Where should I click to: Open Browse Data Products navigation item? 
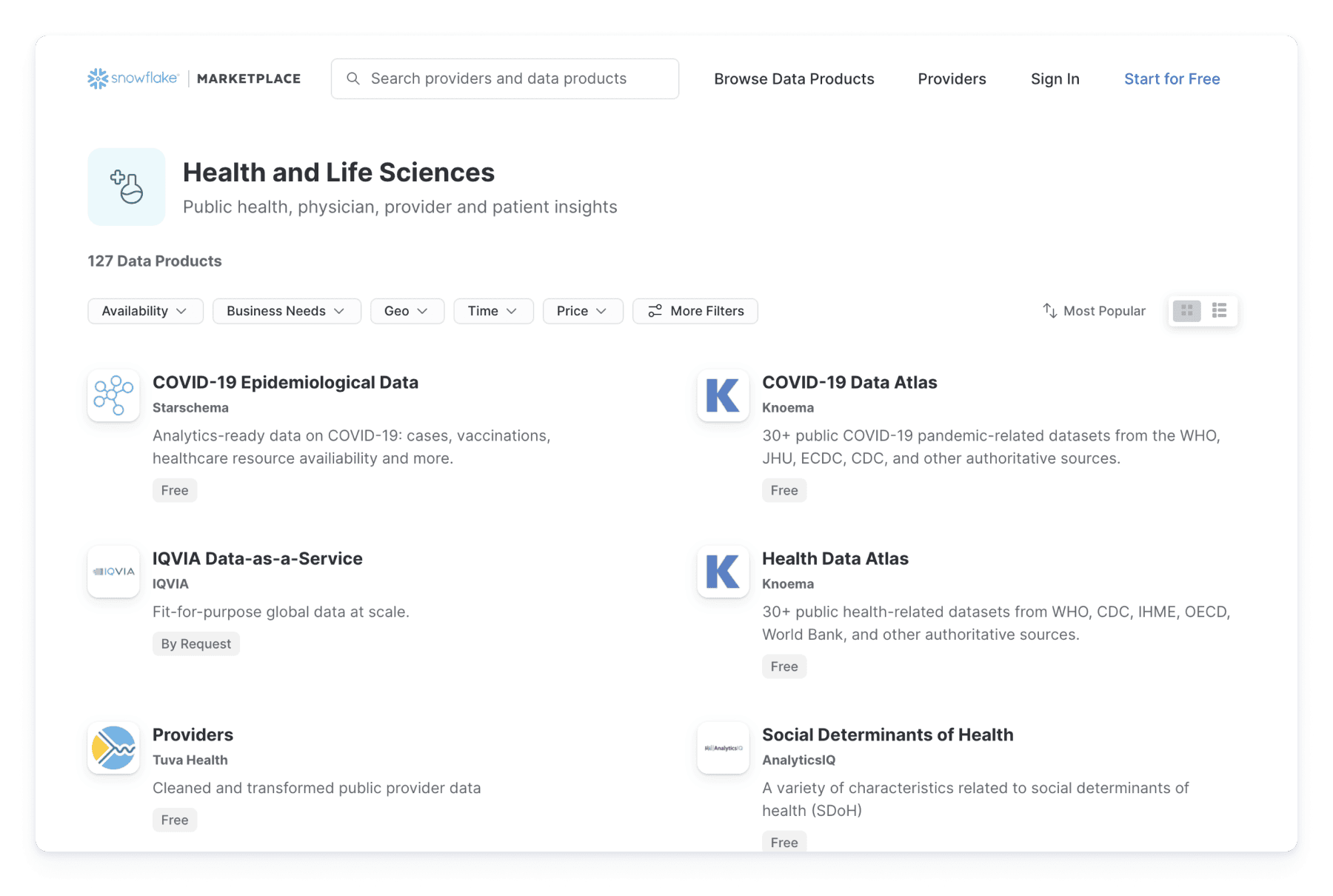794,78
